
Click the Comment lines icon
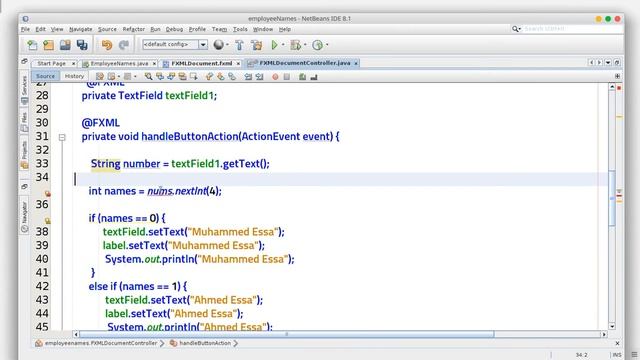[302, 76]
